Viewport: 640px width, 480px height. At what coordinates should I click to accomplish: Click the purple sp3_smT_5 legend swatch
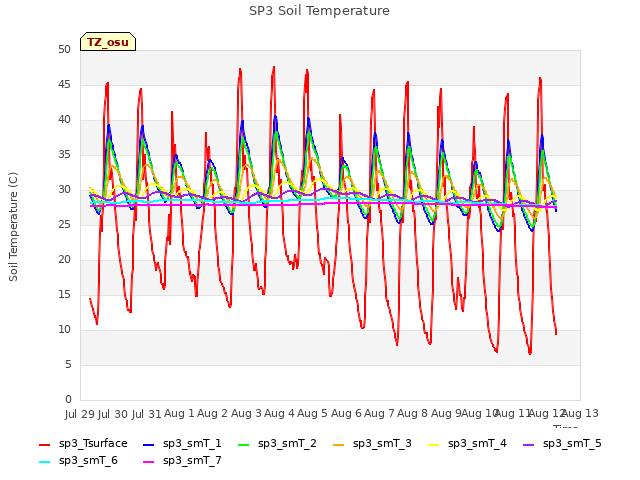coord(529,444)
